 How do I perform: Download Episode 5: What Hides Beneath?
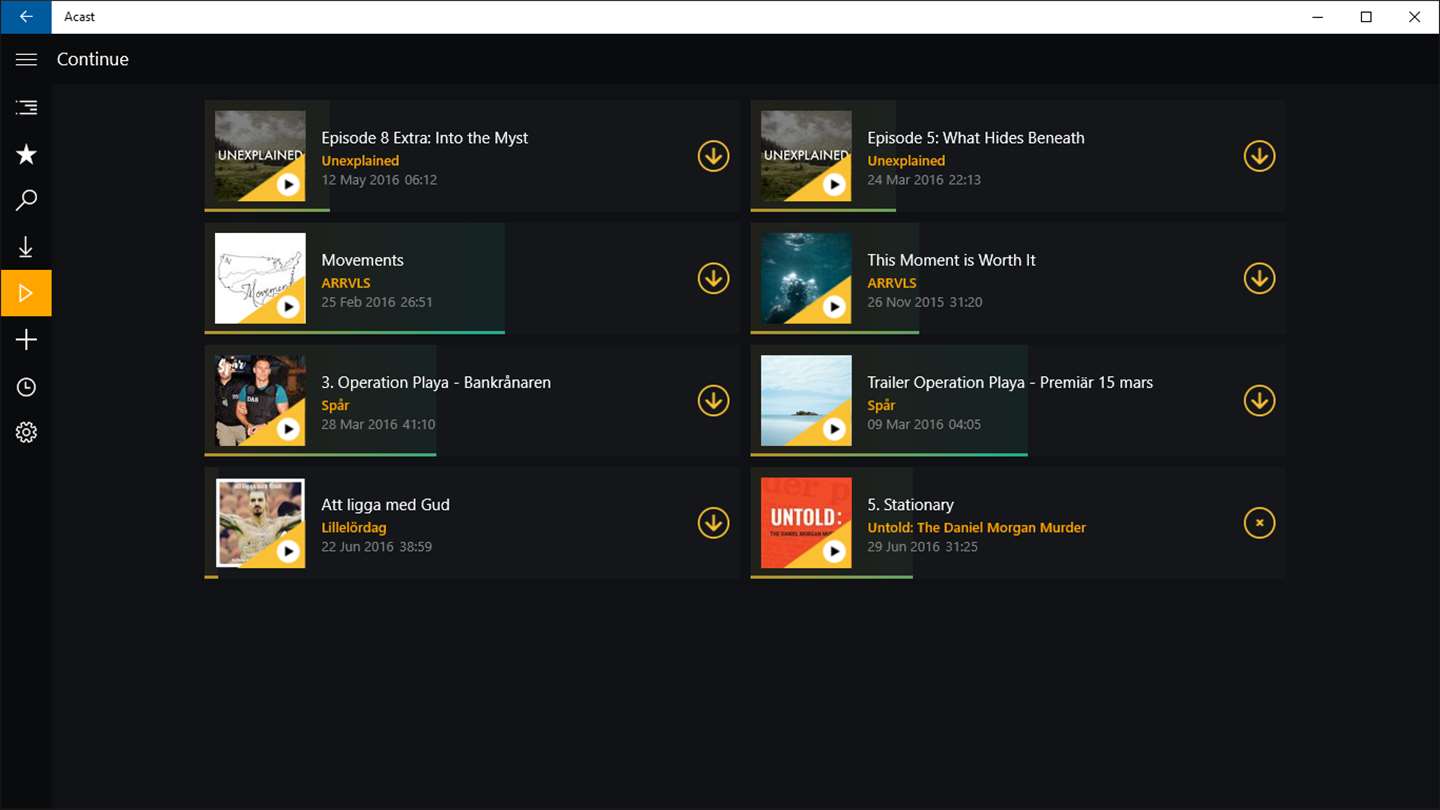pos(1259,156)
